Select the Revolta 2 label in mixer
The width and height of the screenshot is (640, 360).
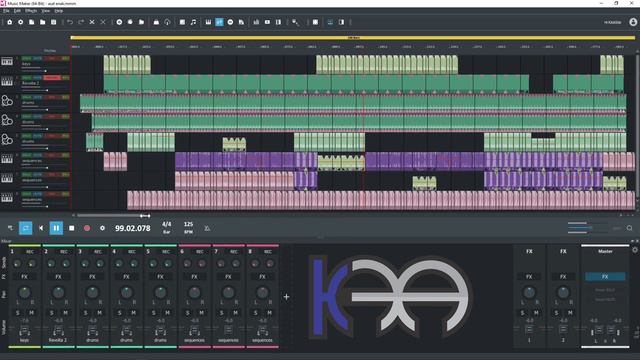pos(58,340)
